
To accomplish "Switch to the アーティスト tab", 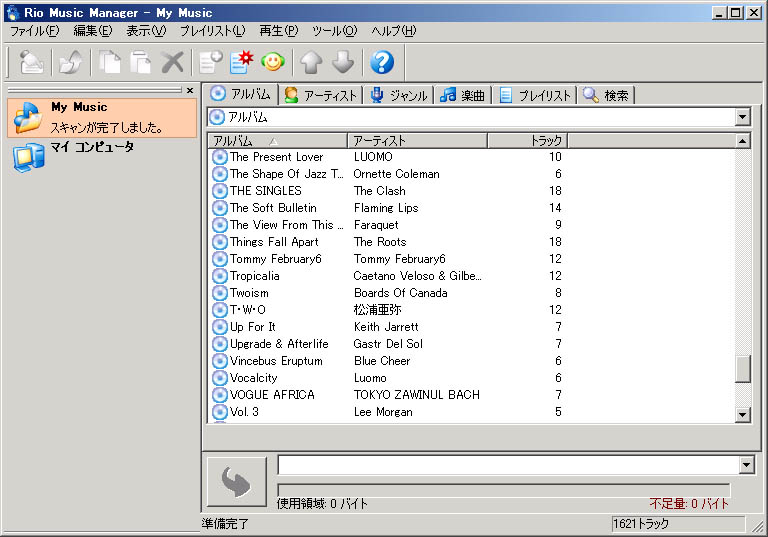I will (321, 95).
